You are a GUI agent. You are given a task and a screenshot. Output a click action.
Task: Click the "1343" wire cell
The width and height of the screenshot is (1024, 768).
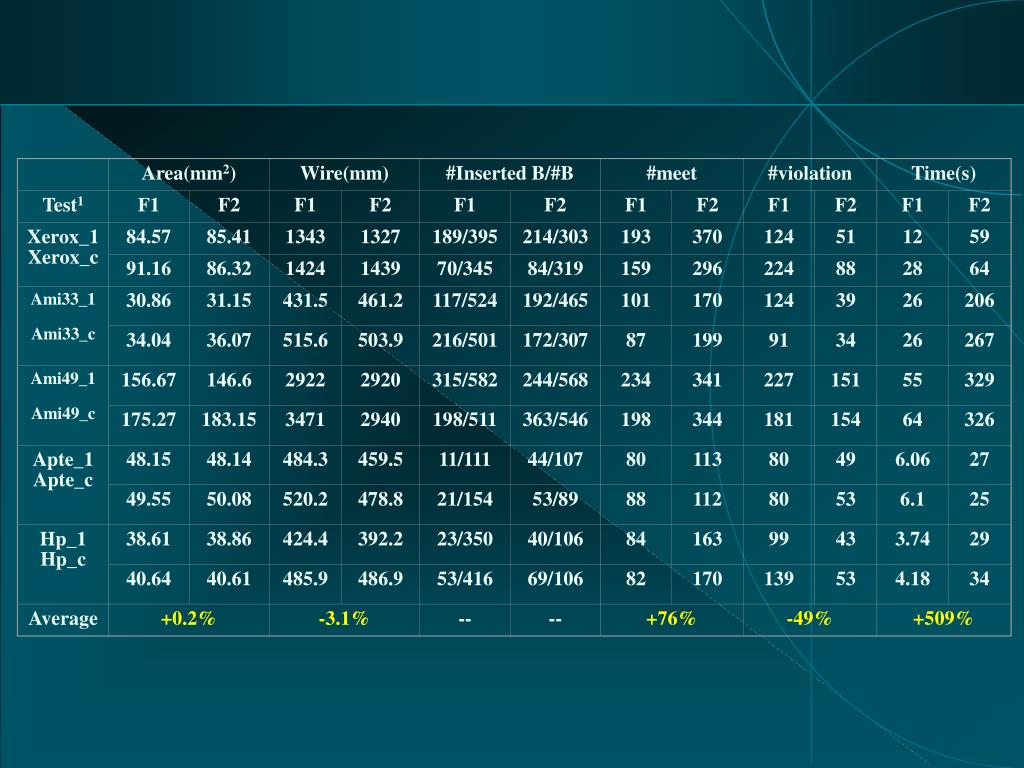[305, 236]
